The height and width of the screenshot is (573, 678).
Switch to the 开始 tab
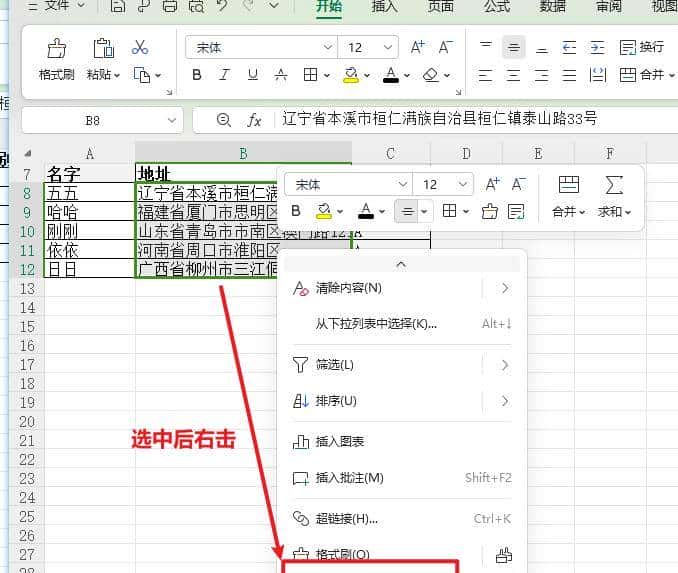point(329,6)
